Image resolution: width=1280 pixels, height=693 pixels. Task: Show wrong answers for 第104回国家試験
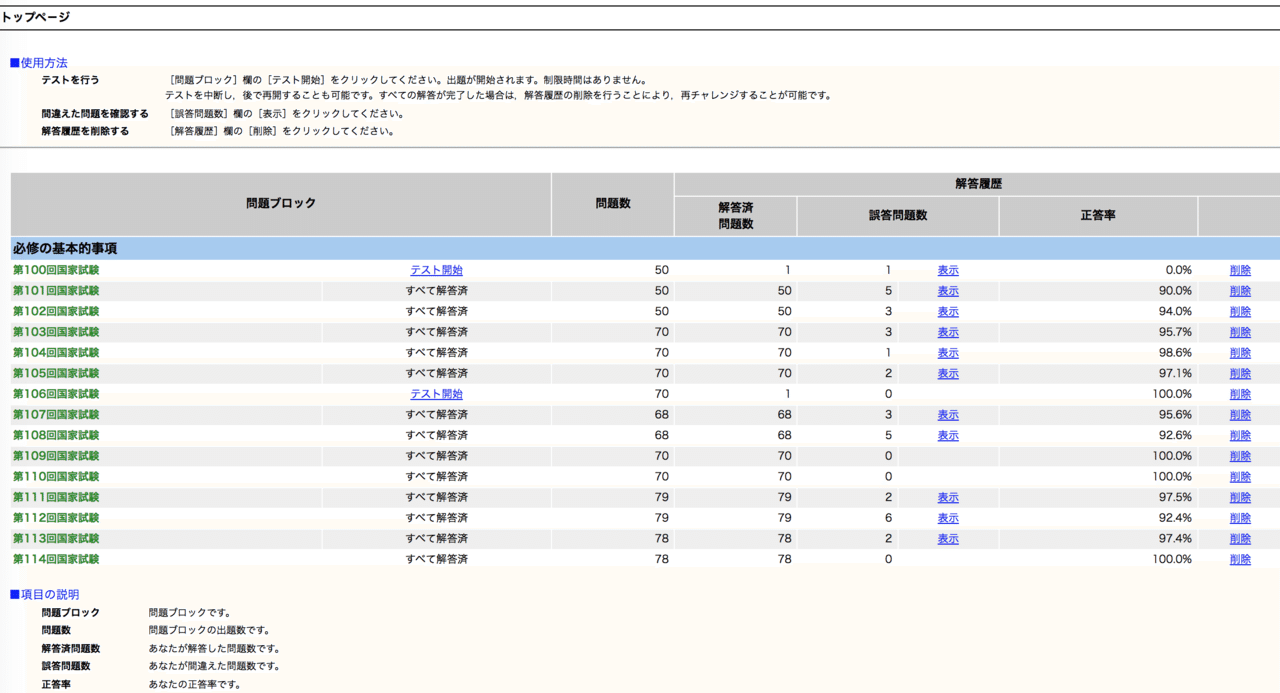[x=948, y=353]
